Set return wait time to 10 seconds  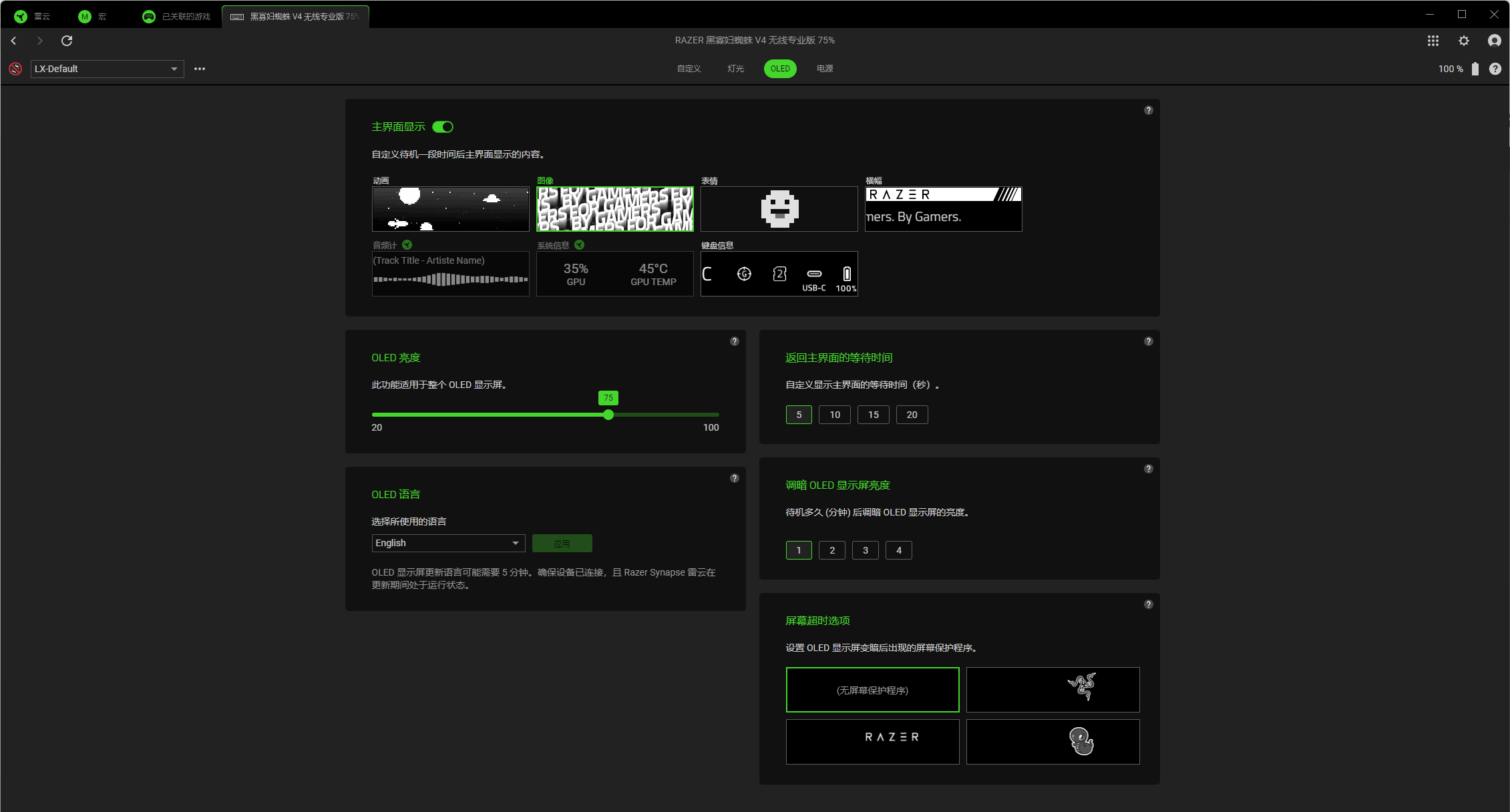tap(835, 415)
